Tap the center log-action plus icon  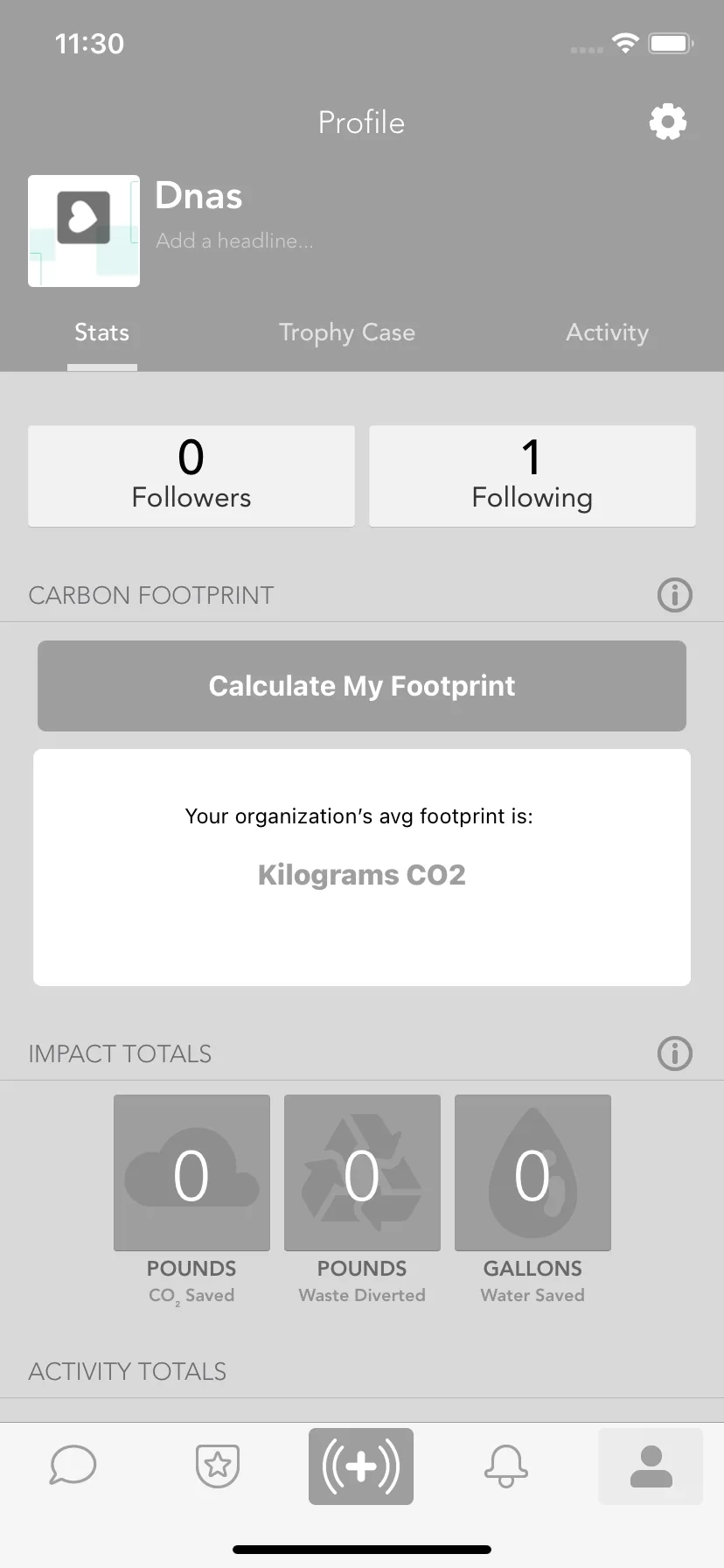click(361, 1466)
